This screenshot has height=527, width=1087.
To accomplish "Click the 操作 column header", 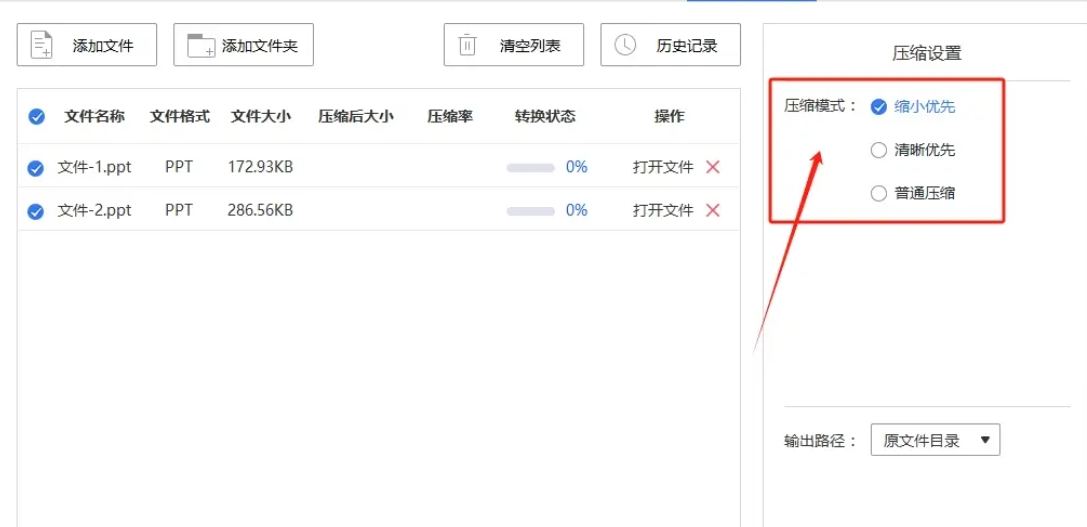I will (x=669, y=116).
